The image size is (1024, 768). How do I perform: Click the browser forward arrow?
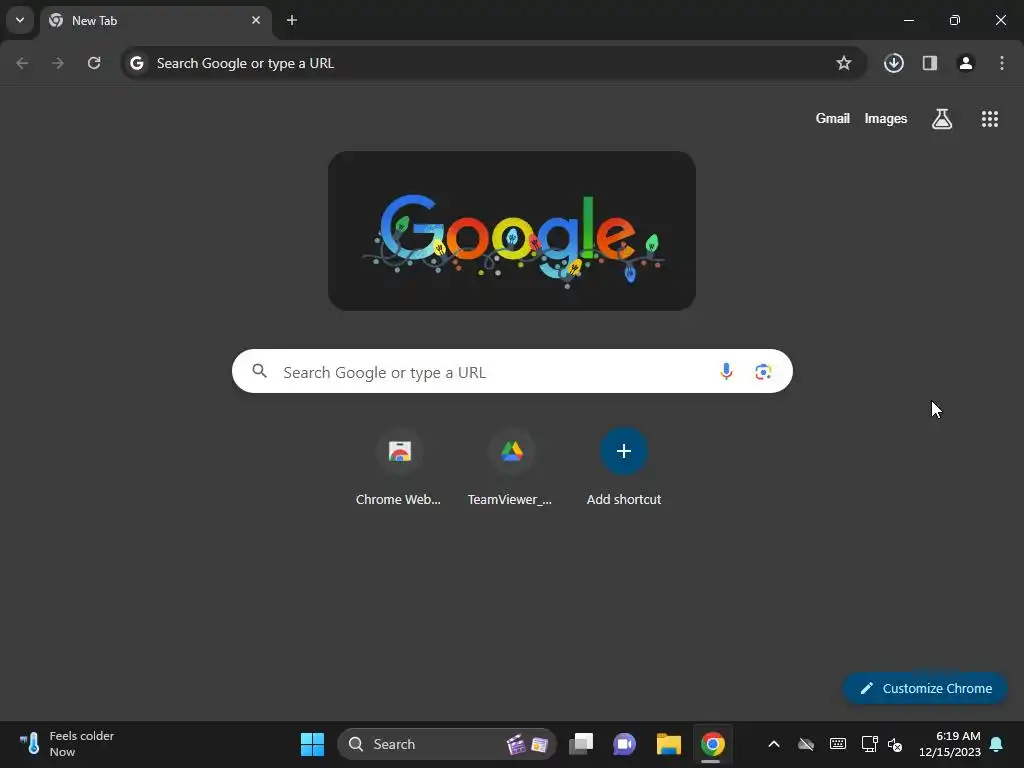coord(58,63)
